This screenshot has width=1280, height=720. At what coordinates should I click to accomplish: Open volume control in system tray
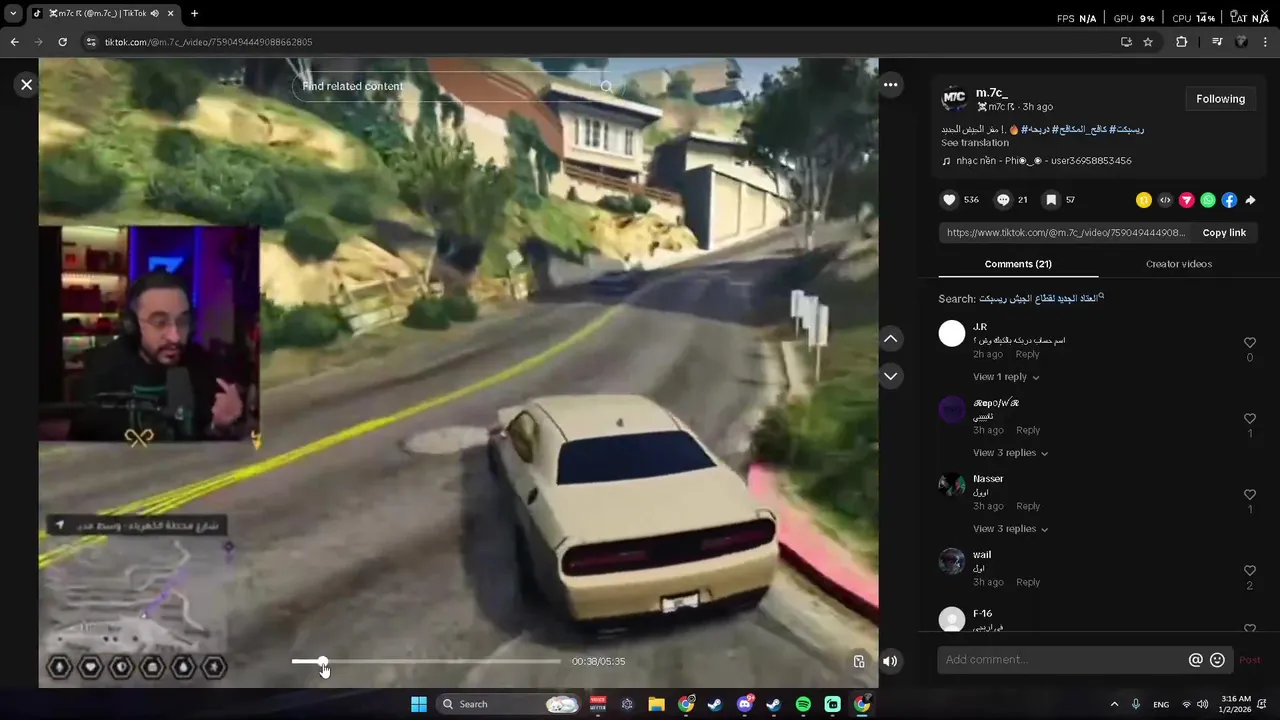point(1202,704)
